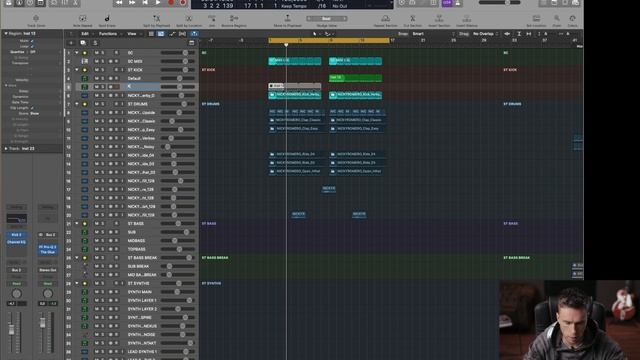The height and width of the screenshot is (360, 640).
Task: Collapse the Region inspector section
Action: (x=6, y=33)
